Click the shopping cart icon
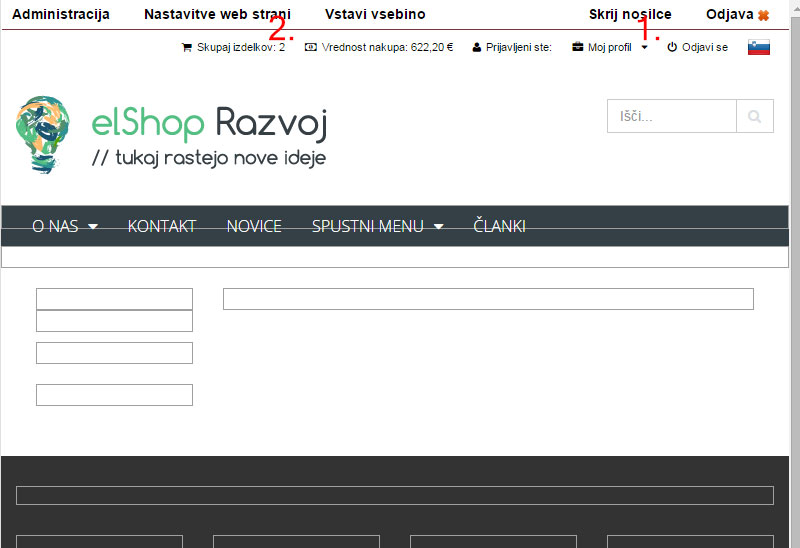Screen dimensions: 800x548 click(x=187, y=47)
